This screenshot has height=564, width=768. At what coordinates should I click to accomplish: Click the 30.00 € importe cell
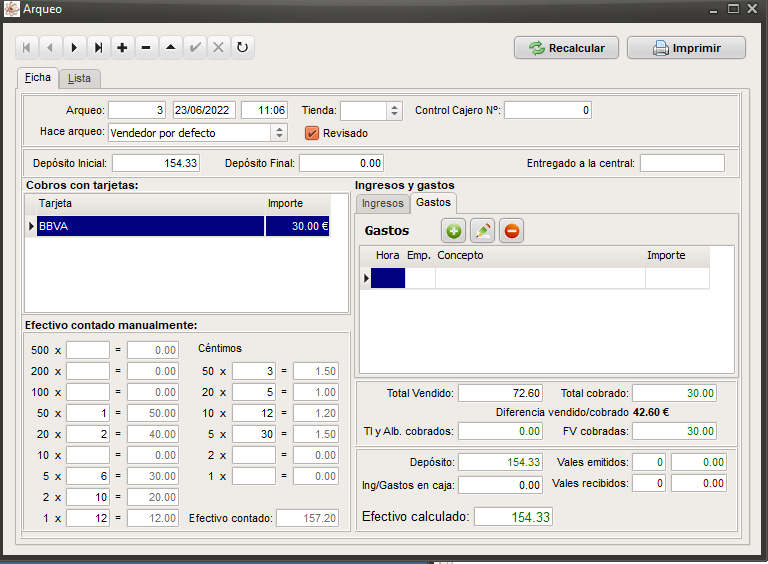297,226
